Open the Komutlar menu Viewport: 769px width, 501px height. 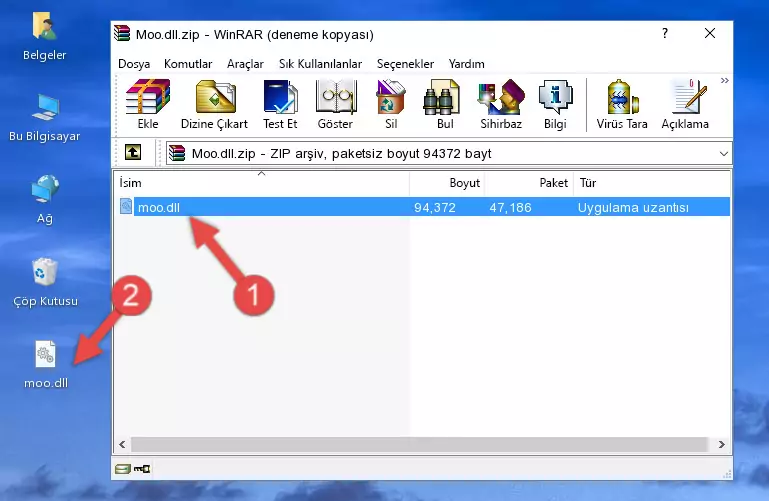pyautogui.click(x=188, y=64)
